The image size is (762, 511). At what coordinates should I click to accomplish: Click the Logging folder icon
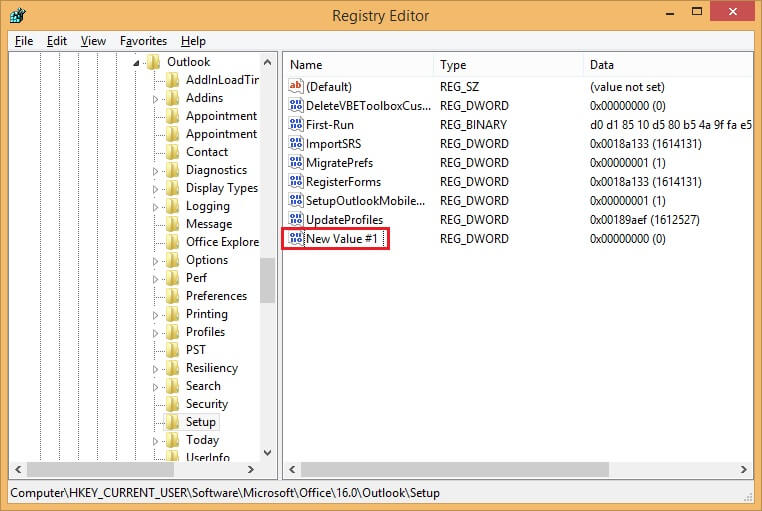coord(173,205)
